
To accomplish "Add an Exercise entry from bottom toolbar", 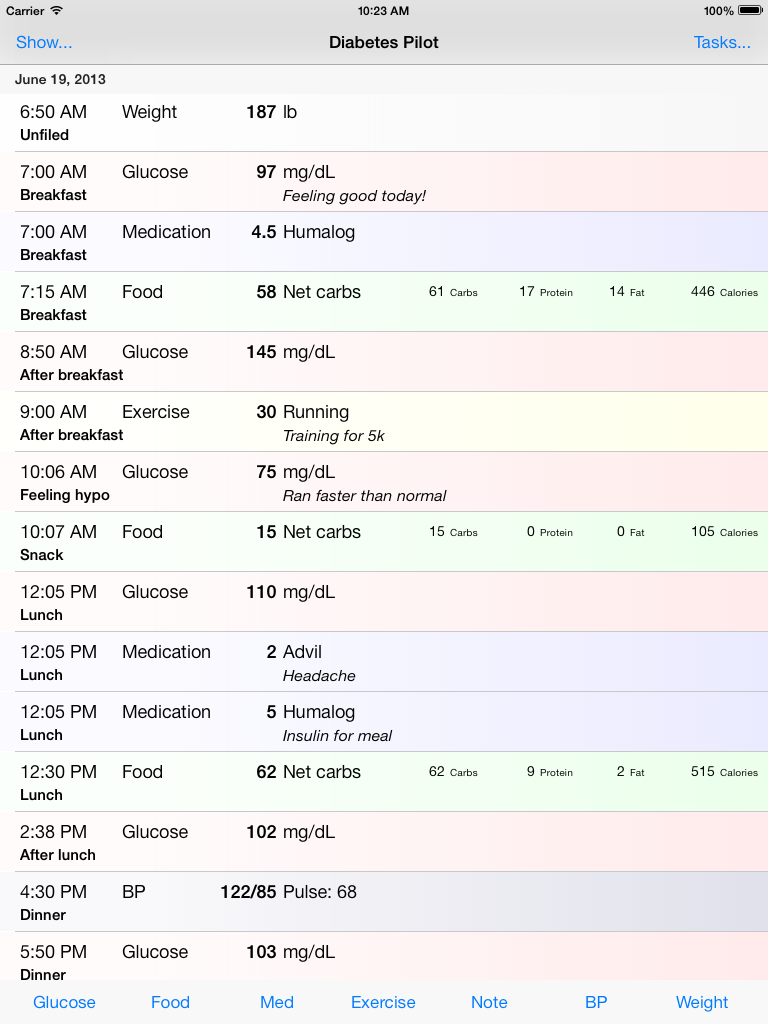I will pos(383,1002).
